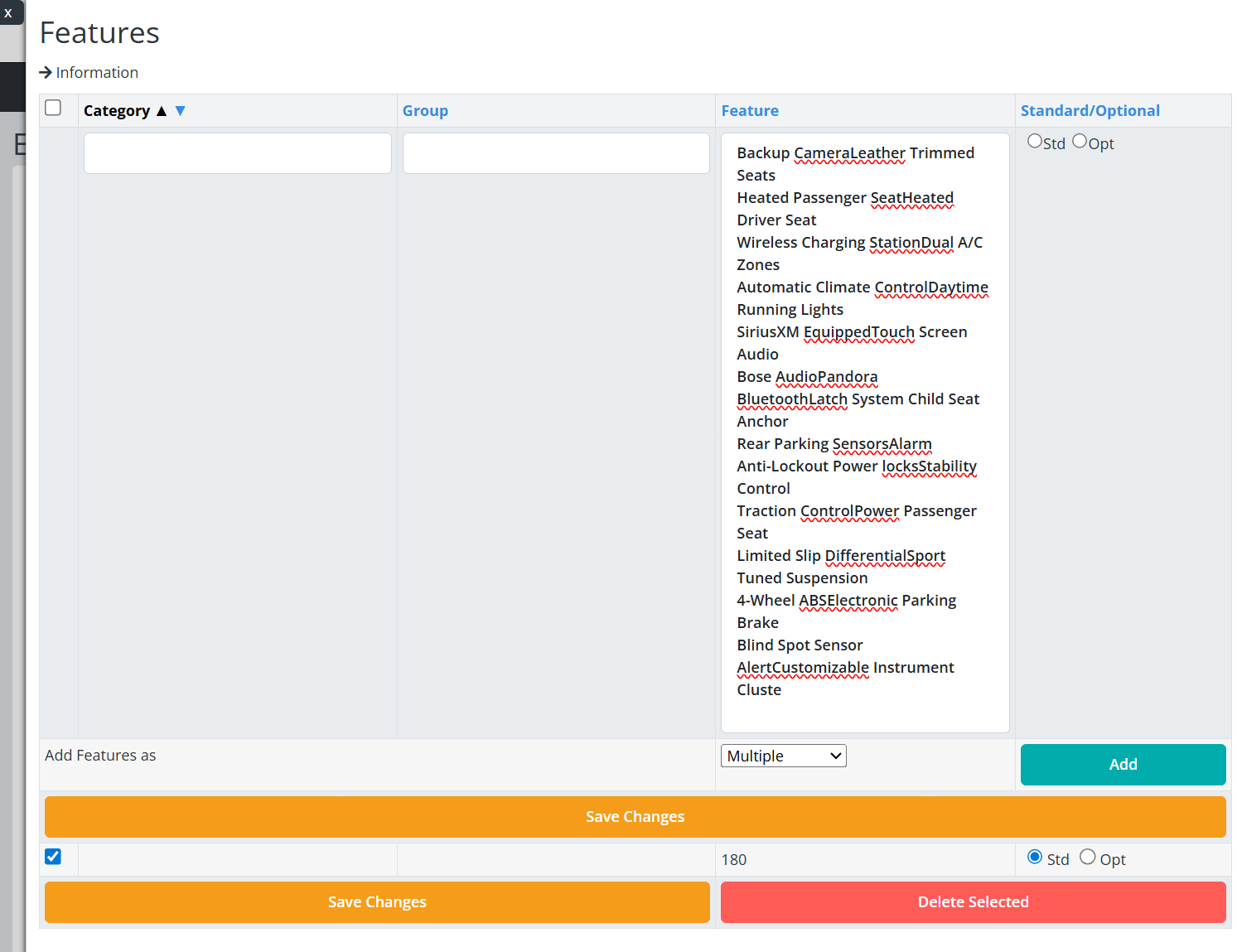Open the Multiple dropdown for adding features
1237x952 pixels.
tap(783, 756)
